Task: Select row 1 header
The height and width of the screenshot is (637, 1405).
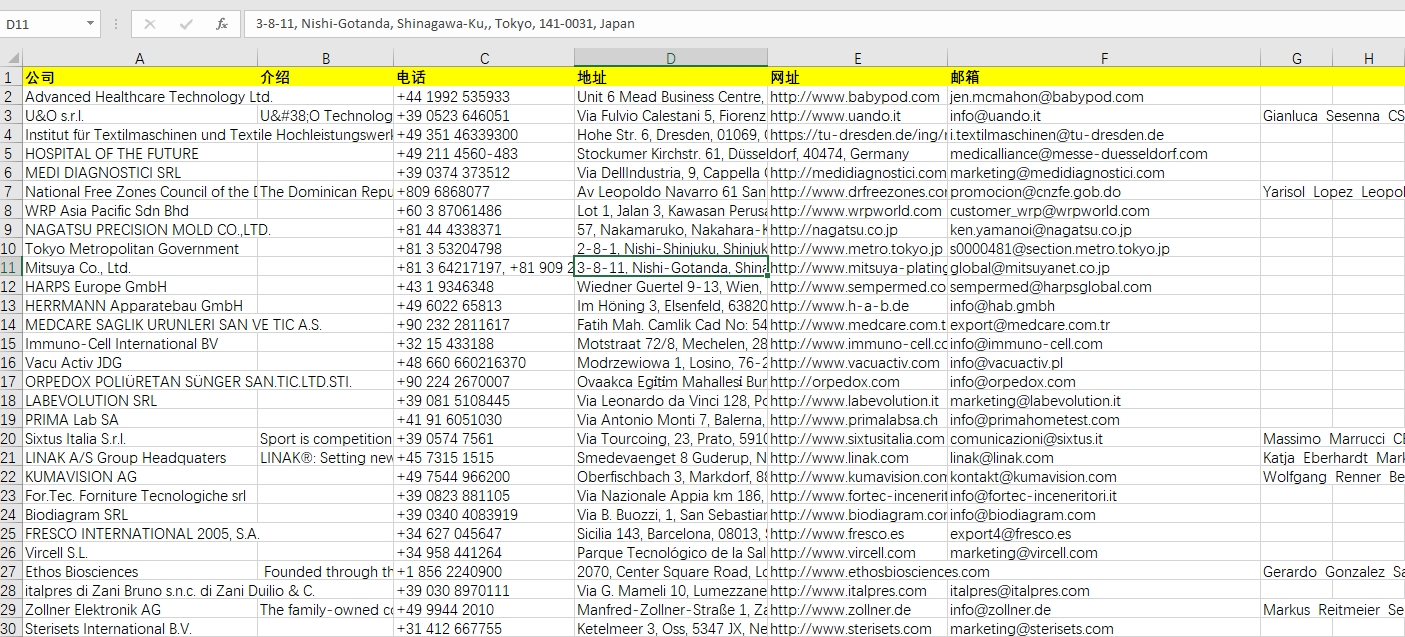Action: [x=11, y=77]
